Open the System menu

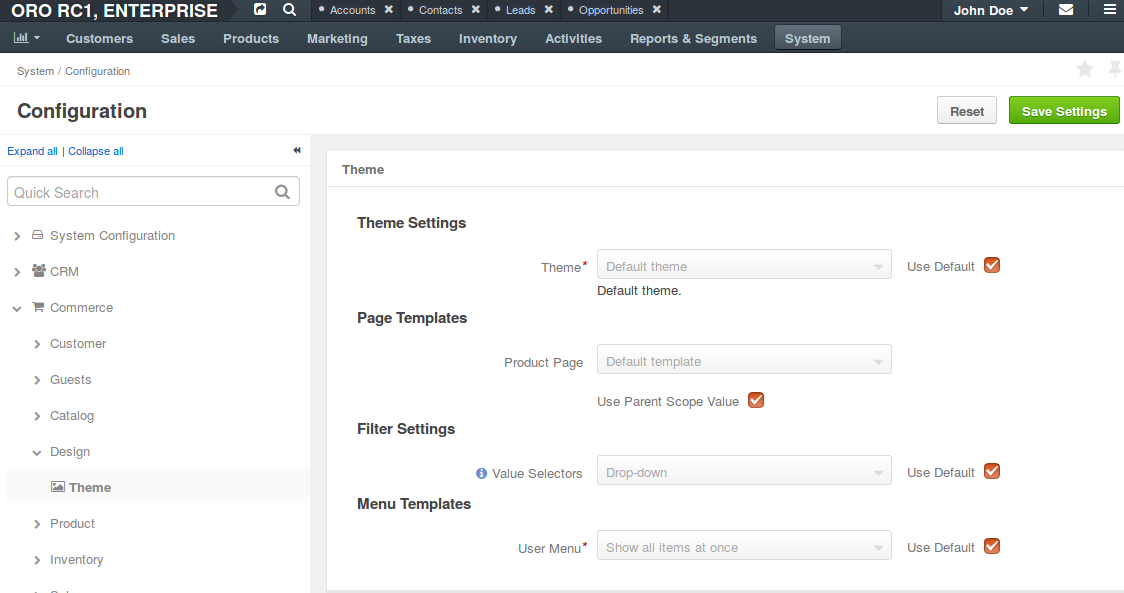click(x=807, y=38)
